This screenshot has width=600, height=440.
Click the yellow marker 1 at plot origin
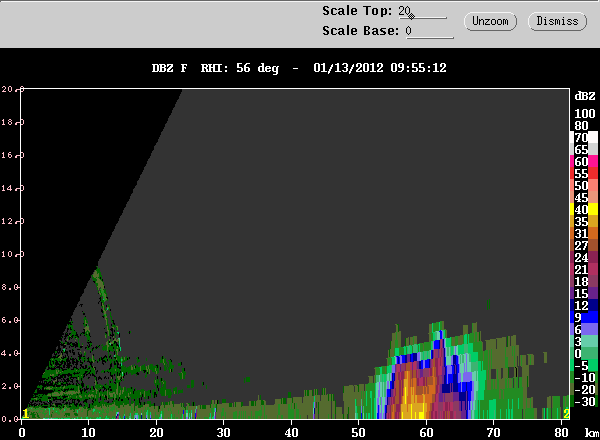click(x=26, y=412)
